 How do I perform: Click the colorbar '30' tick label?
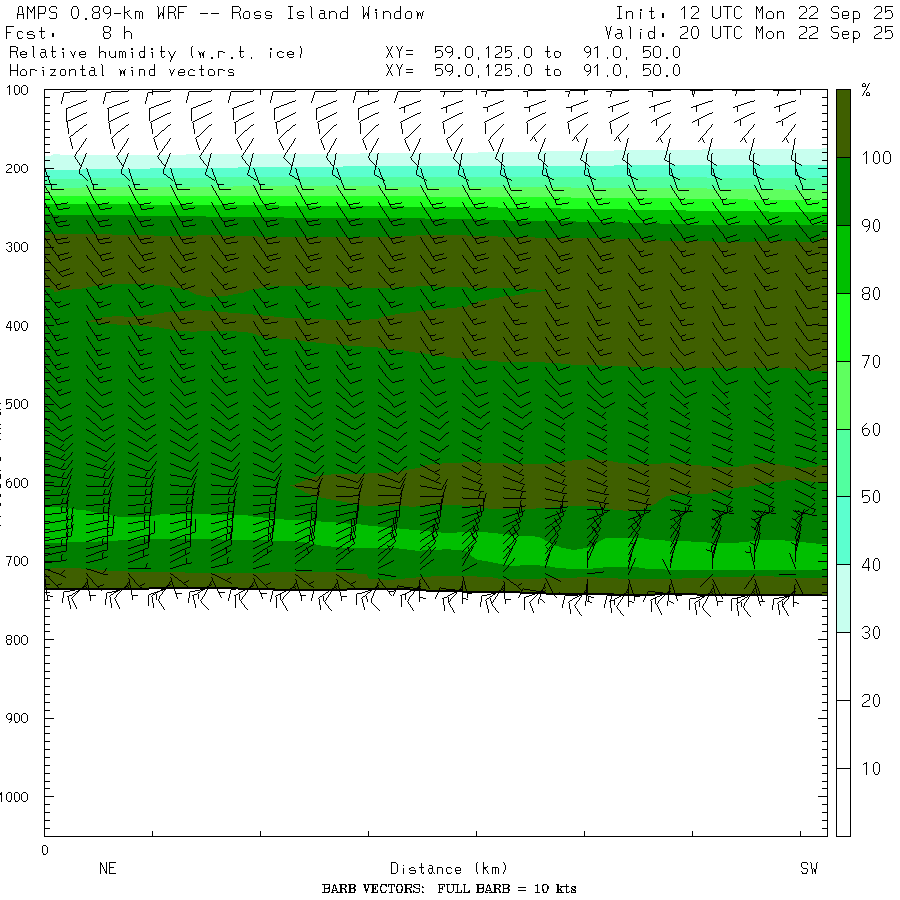point(871,633)
